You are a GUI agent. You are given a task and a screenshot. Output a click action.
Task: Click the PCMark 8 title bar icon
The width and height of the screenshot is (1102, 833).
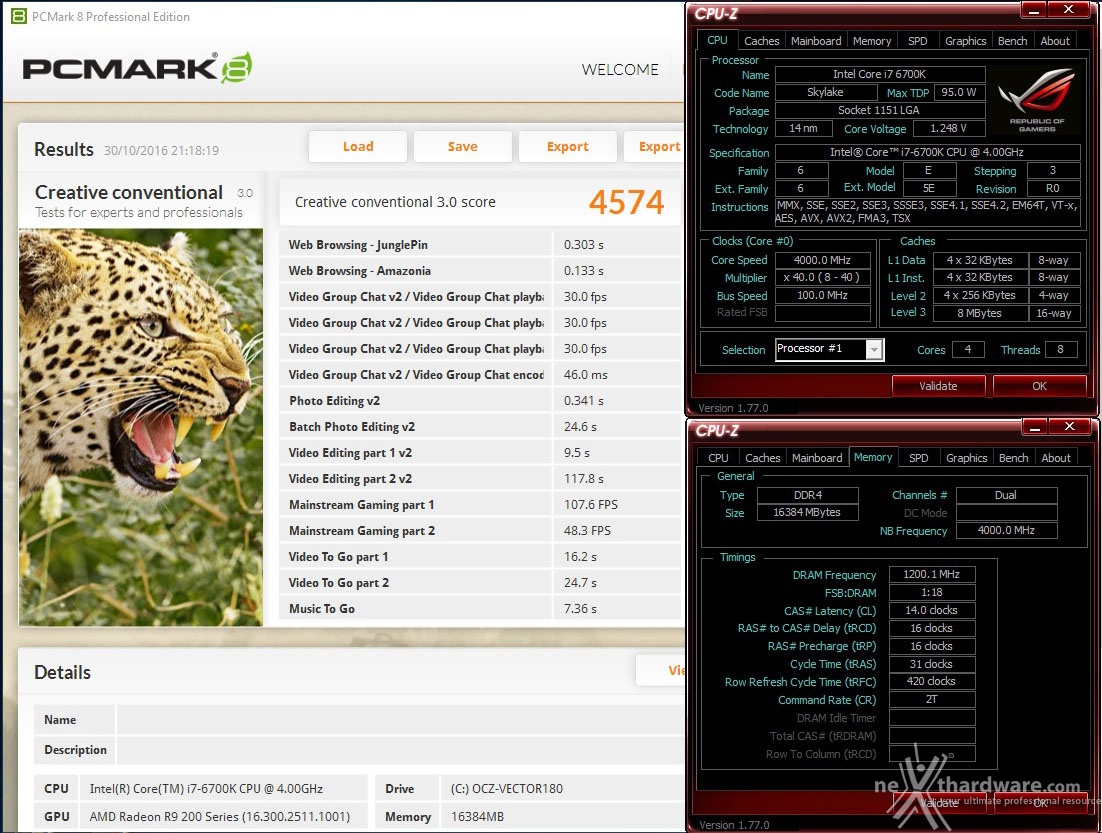pos(19,16)
